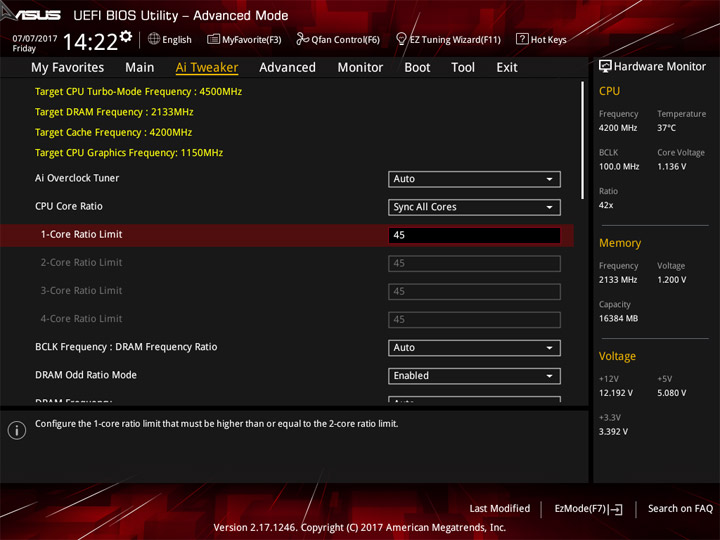Click the Hardware Monitor screen icon
Screen dimensions: 720x540
click(605, 66)
